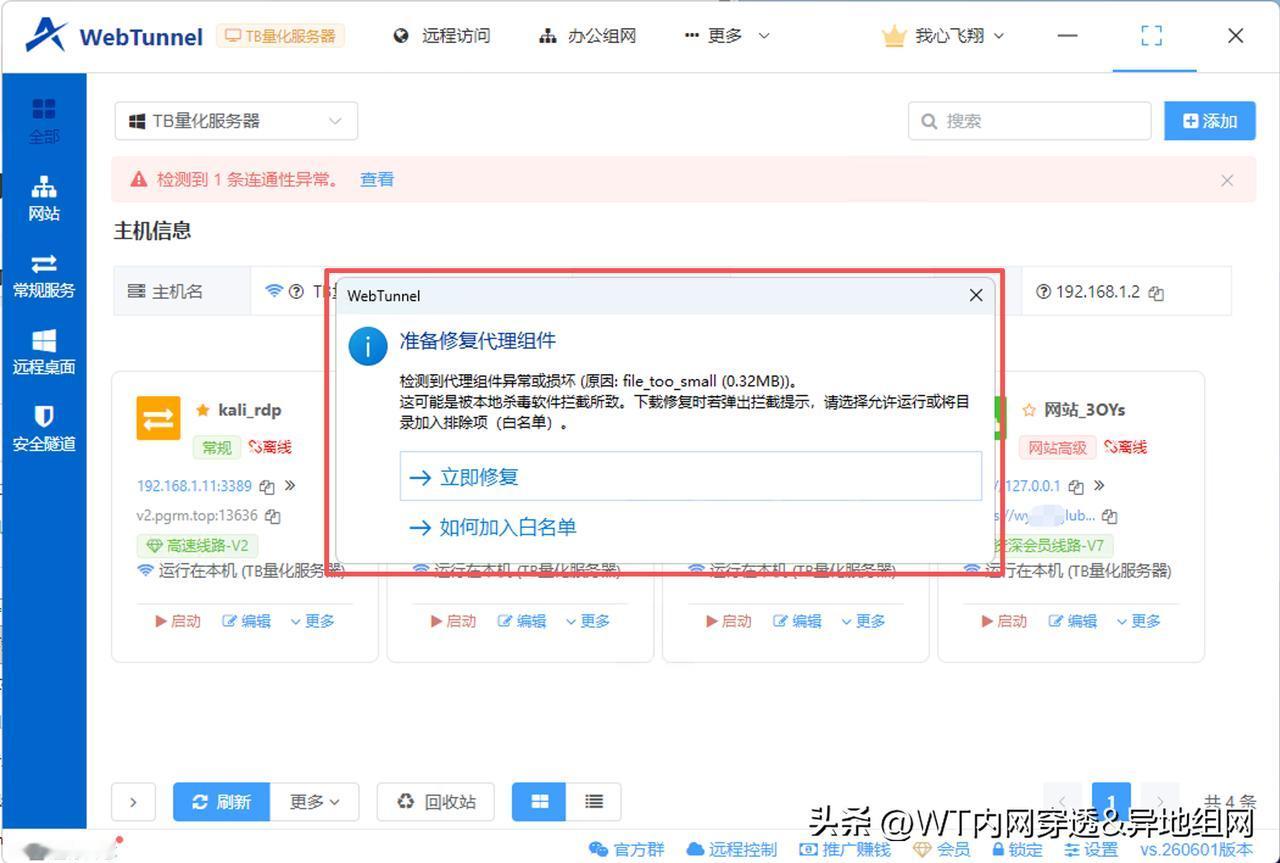Open the 办公组网 menu
Viewport: 1280px width, 863px height.
pos(588,36)
